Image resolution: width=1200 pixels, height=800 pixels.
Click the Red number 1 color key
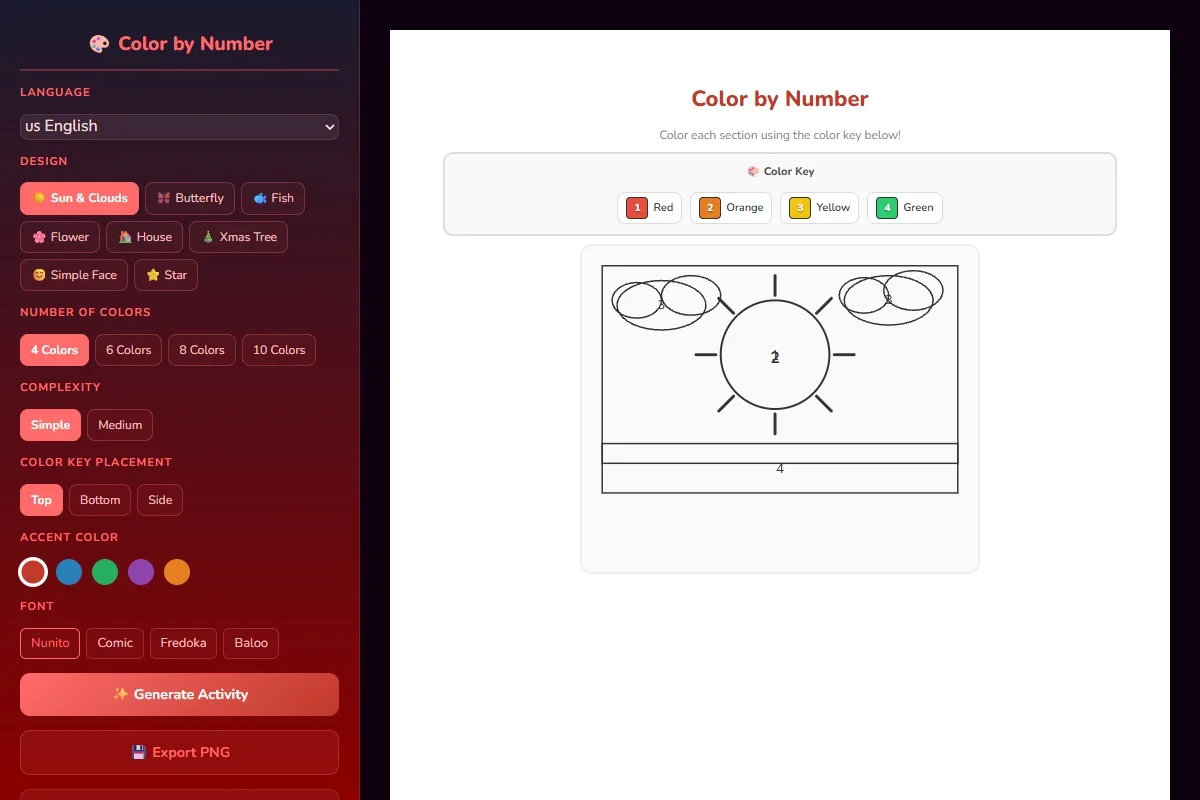[x=650, y=208]
